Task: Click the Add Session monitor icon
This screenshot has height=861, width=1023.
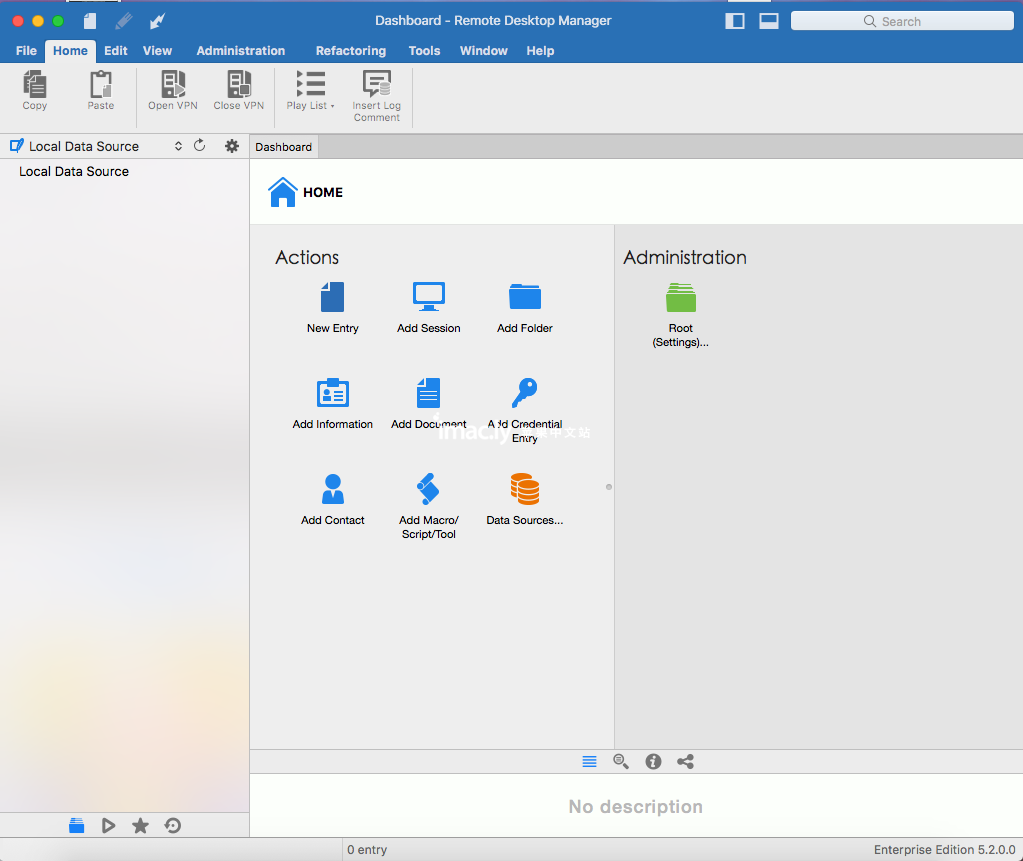Action: click(429, 297)
